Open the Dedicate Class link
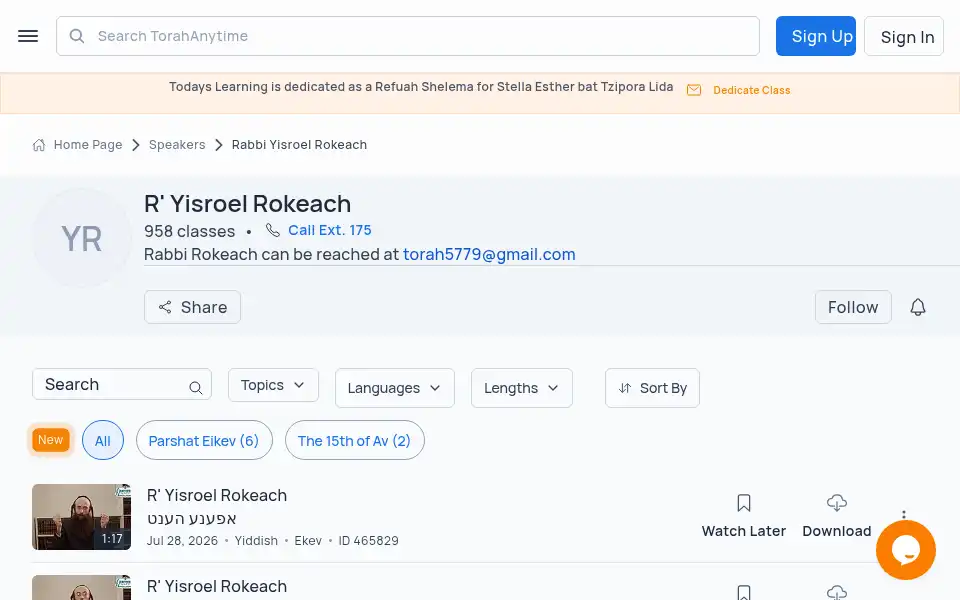The width and height of the screenshot is (960, 600). coord(751,90)
